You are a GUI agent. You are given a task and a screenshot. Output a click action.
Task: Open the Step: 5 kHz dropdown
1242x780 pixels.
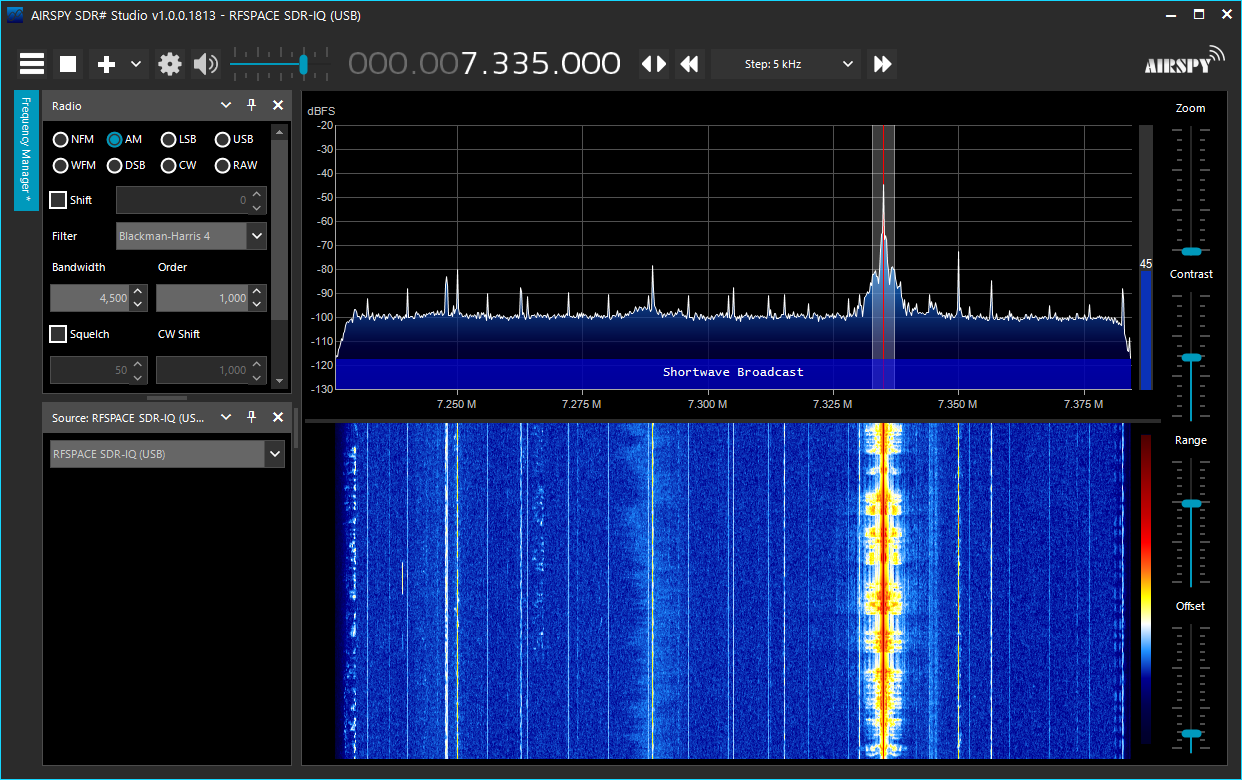786,64
